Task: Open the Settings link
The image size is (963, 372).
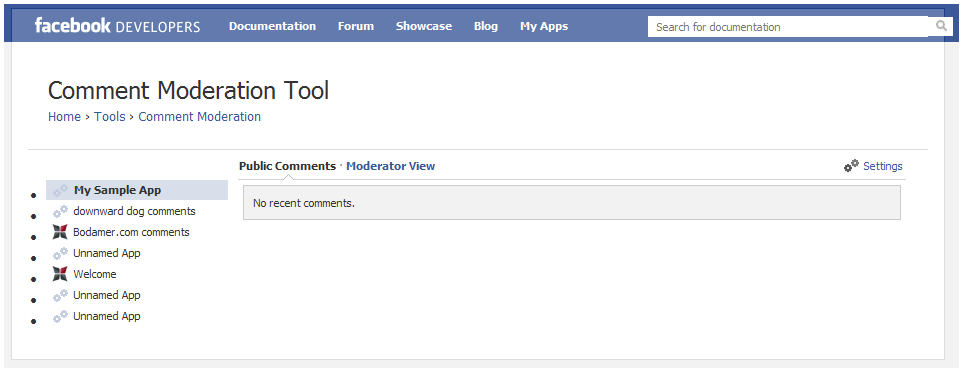Action: (x=883, y=166)
